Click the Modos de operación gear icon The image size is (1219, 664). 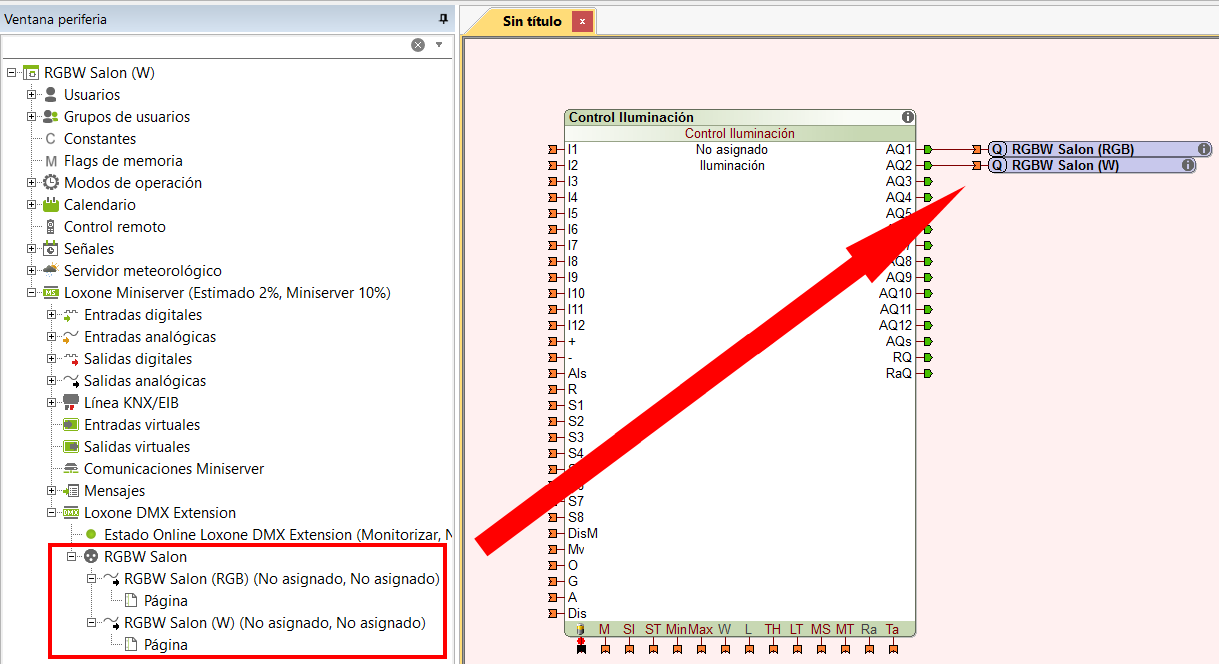[51, 183]
